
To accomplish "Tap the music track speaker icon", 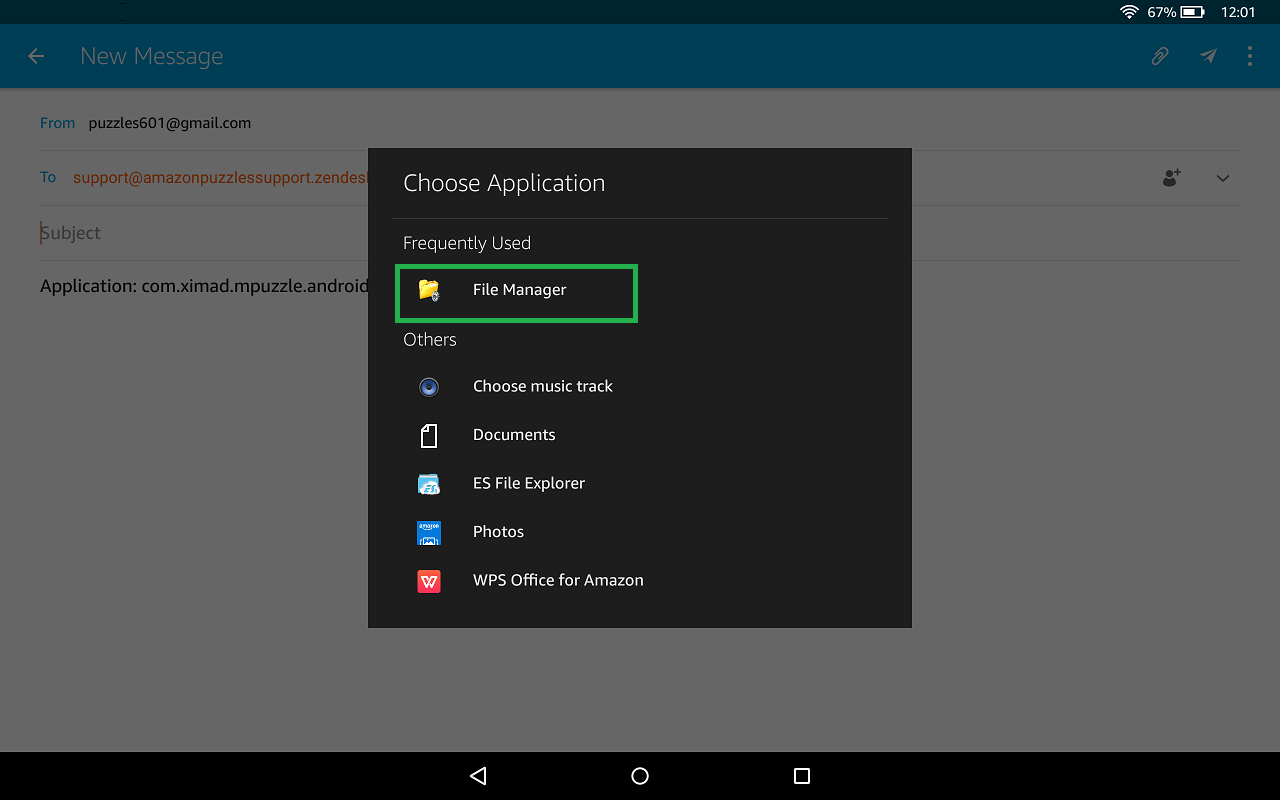I will click(429, 387).
